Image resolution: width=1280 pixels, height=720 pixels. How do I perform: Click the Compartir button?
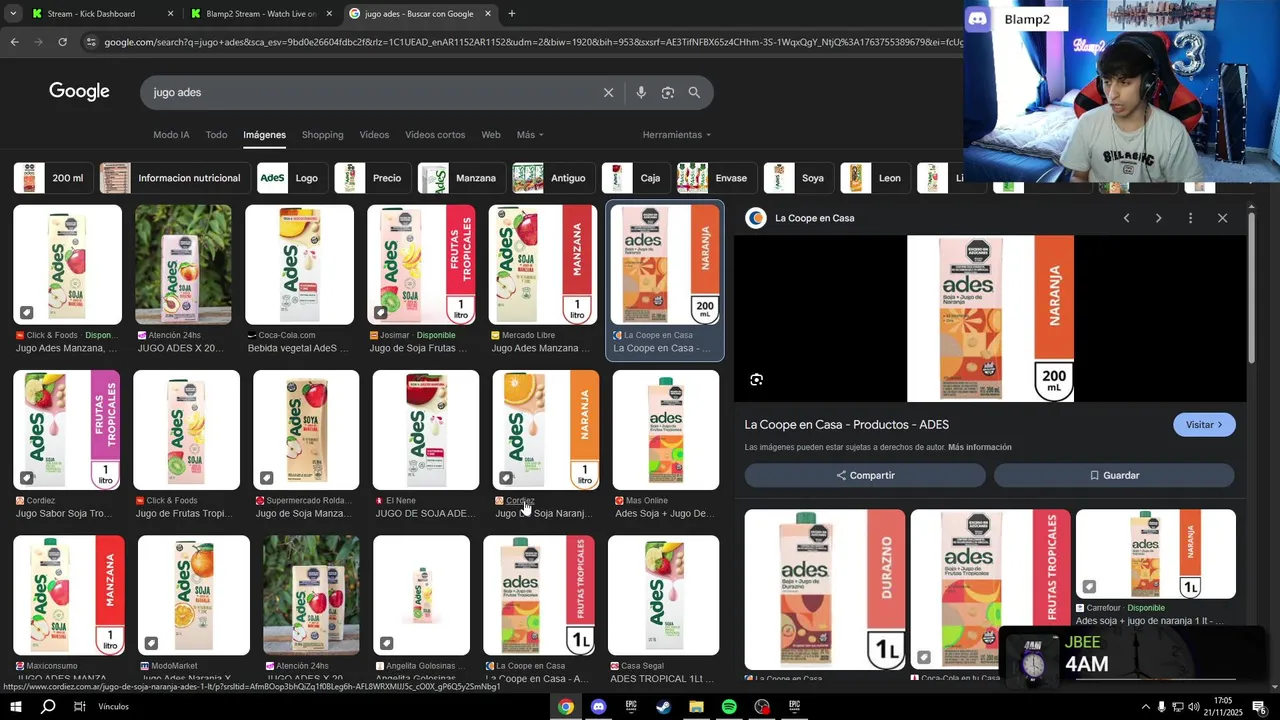tap(865, 476)
